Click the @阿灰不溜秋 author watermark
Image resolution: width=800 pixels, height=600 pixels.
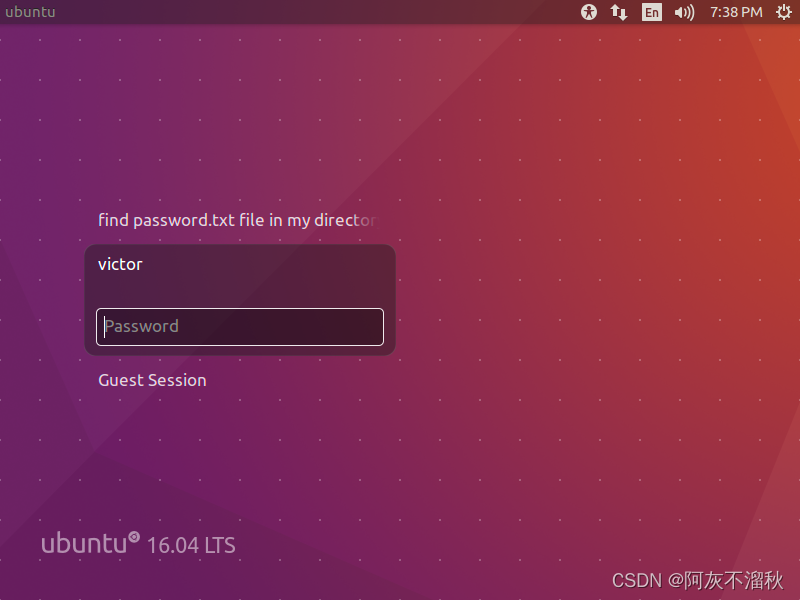click(x=725, y=581)
